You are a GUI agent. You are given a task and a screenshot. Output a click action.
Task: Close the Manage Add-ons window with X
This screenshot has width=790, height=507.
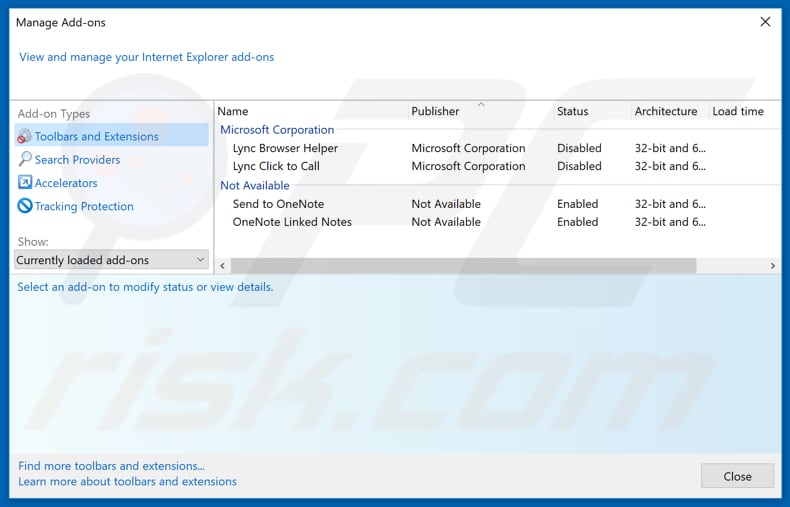pyautogui.click(x=765, y=22)
